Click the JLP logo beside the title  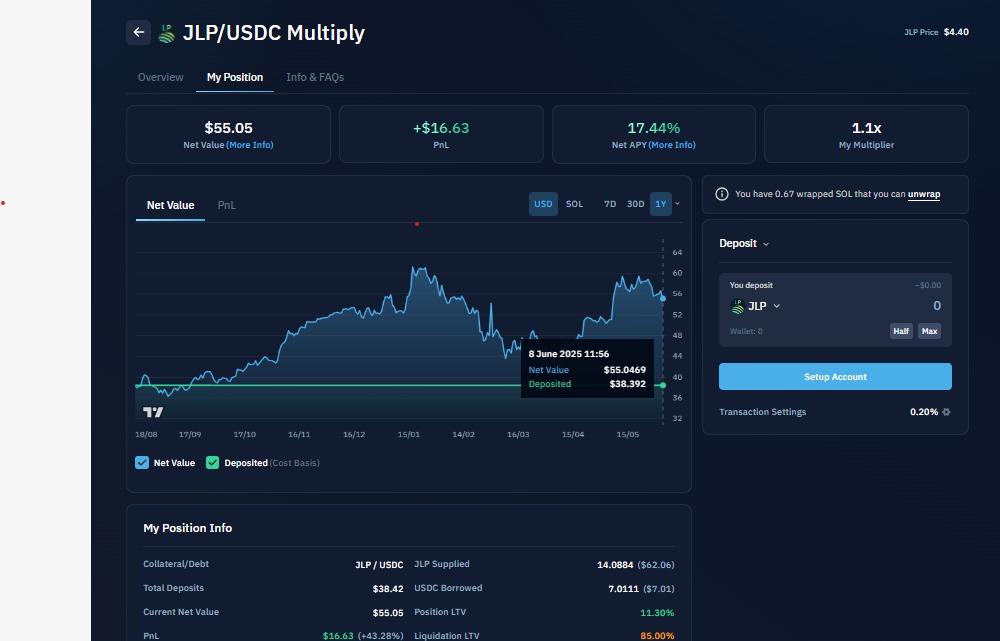pos(166,33)
